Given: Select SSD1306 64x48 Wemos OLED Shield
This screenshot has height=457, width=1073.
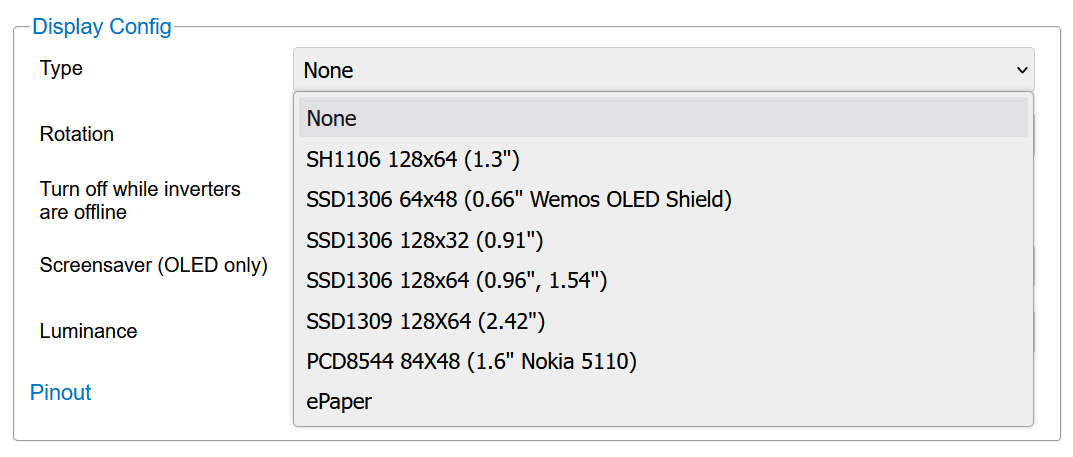Looking at the screenshot, I should click(519, 200).
